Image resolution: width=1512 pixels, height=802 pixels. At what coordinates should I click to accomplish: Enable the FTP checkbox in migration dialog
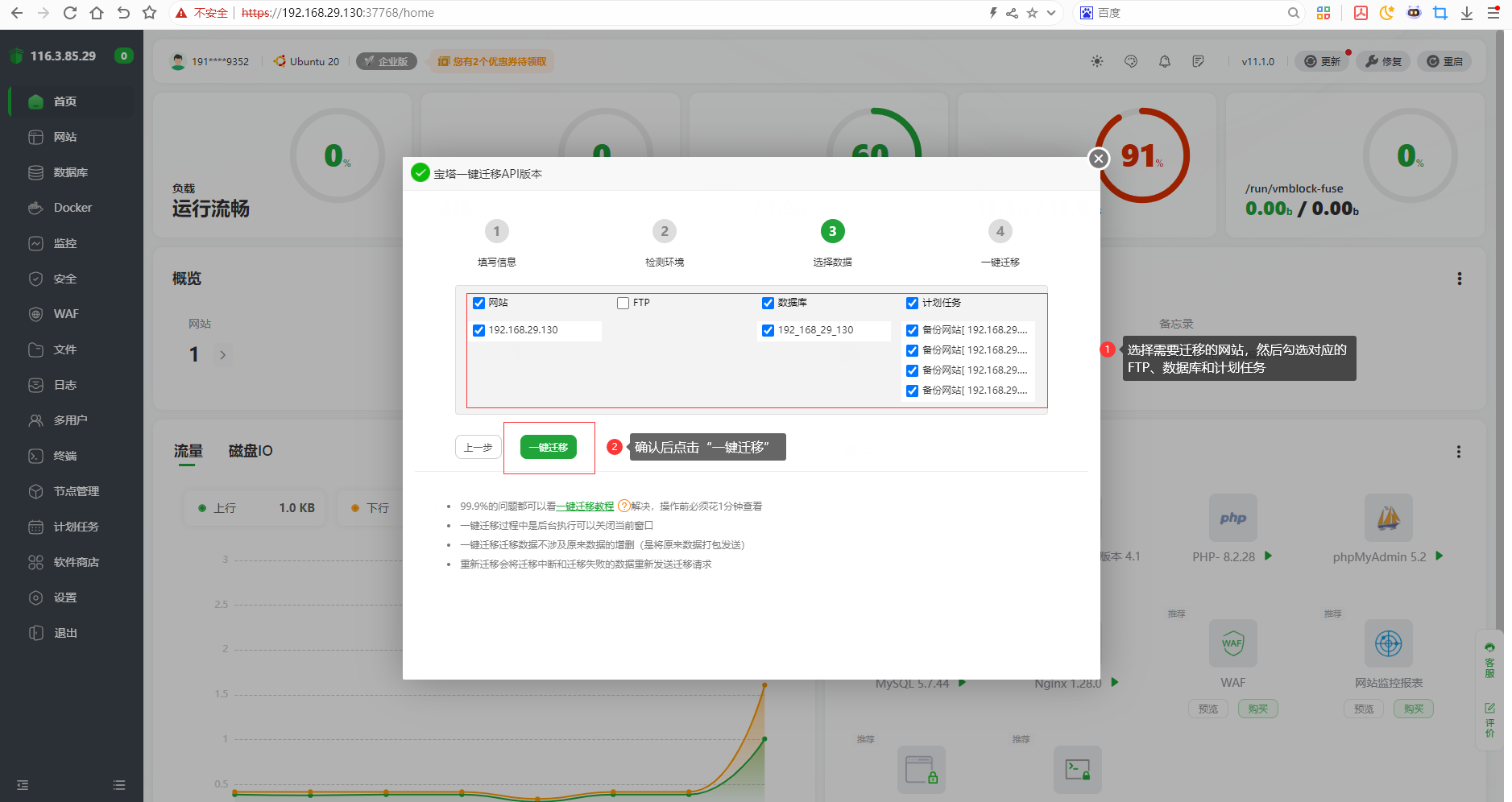coord(622,303)
